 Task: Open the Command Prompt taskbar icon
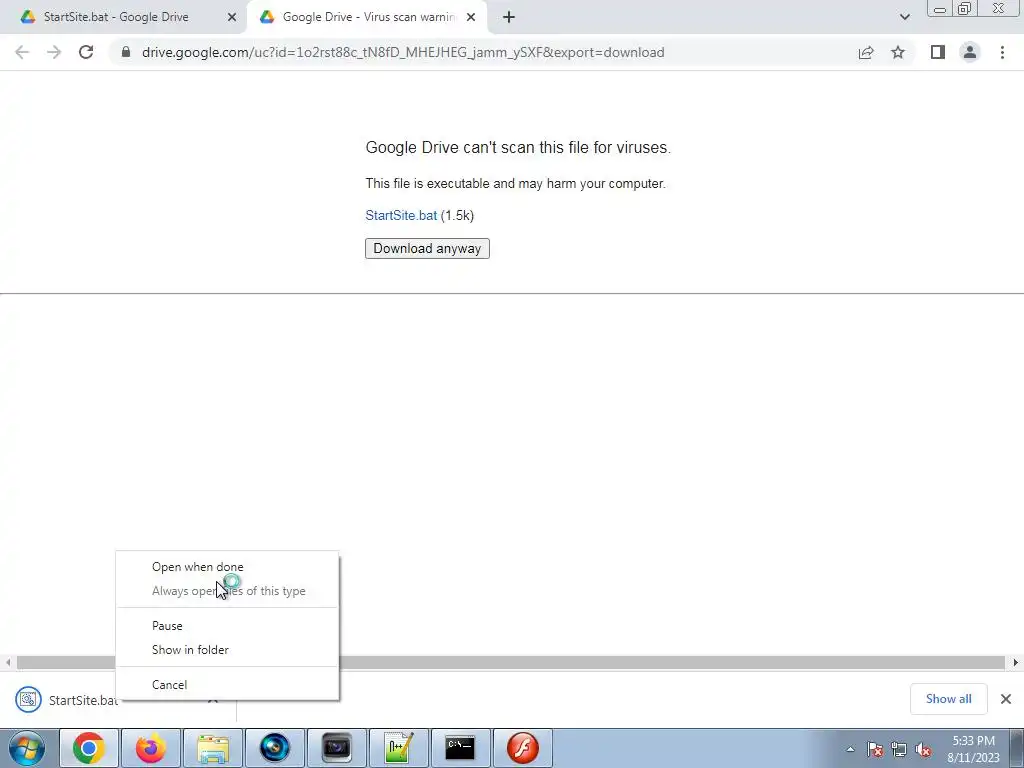[x=460, y=748]
